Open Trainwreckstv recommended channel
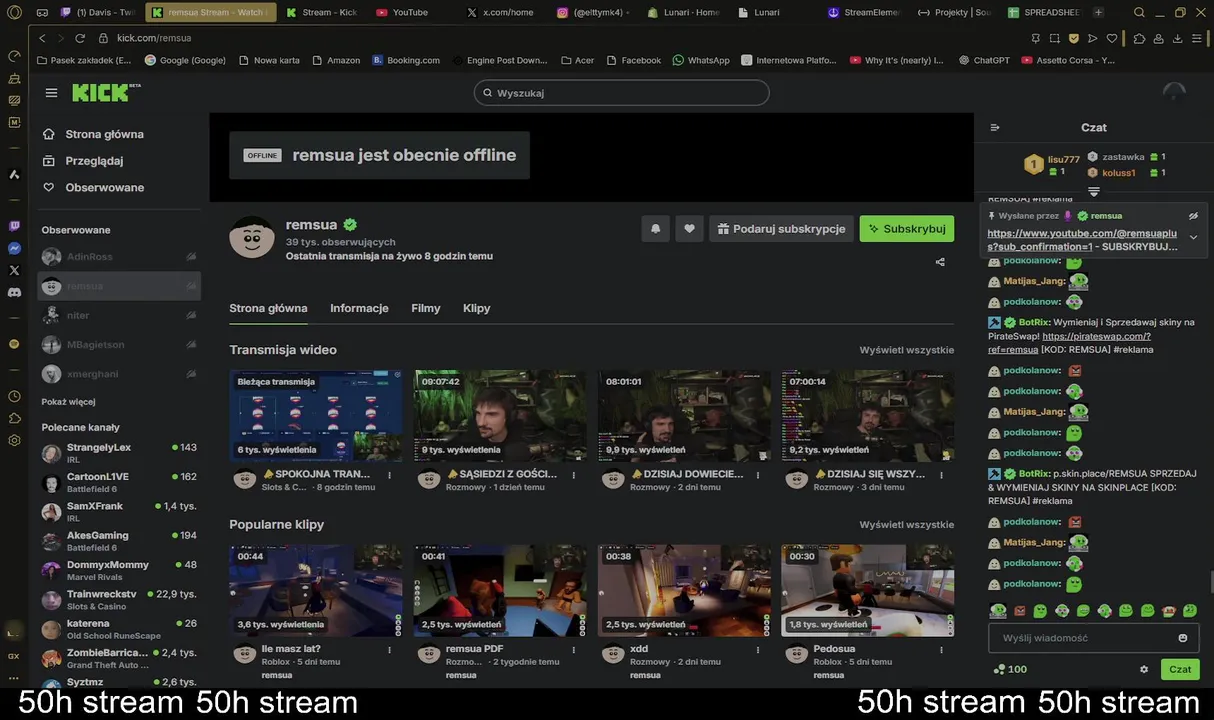Screen dimensions: 1214x720 (x=119, y=600)
